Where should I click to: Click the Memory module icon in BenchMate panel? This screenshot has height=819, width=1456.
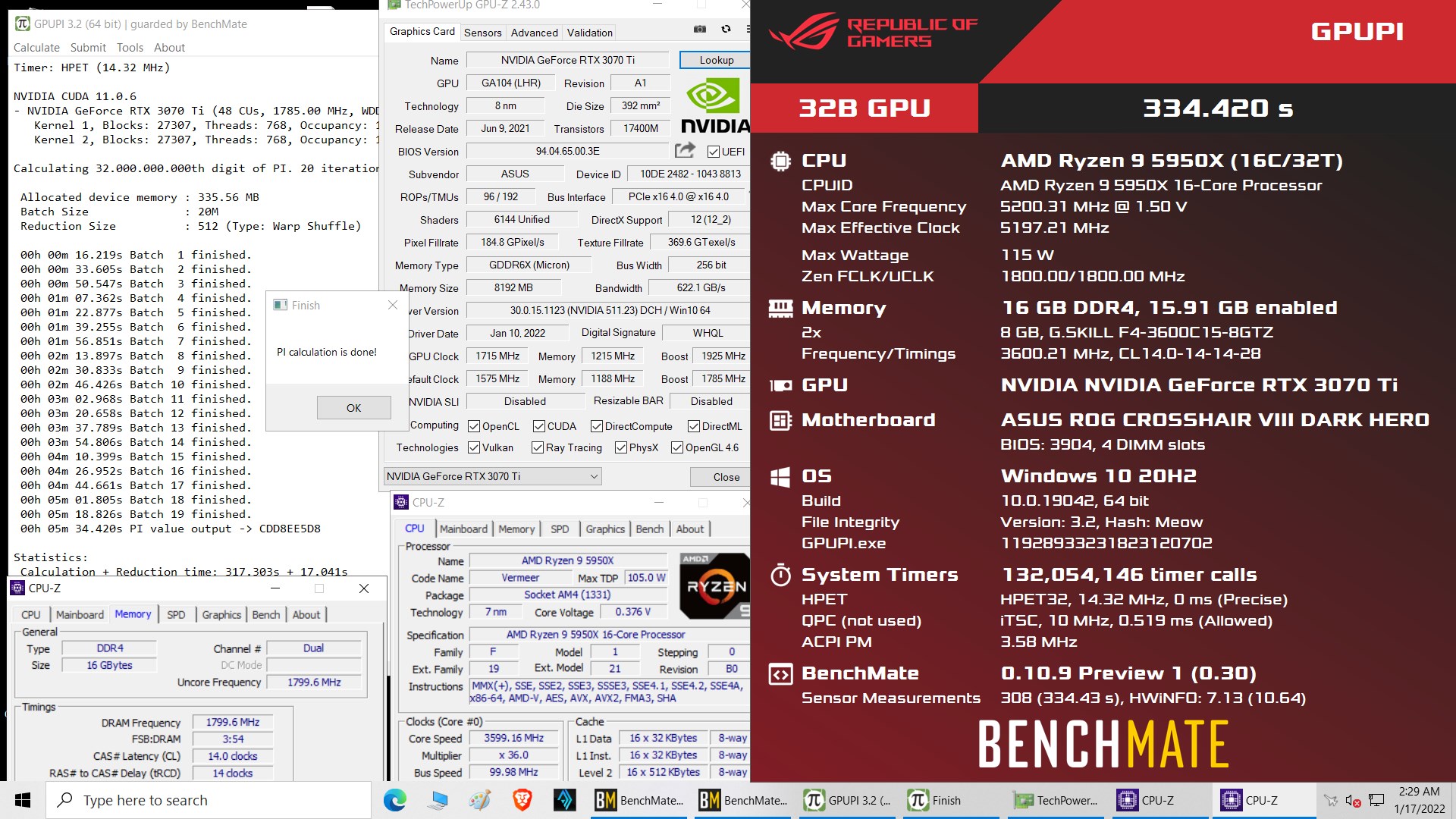780,308
